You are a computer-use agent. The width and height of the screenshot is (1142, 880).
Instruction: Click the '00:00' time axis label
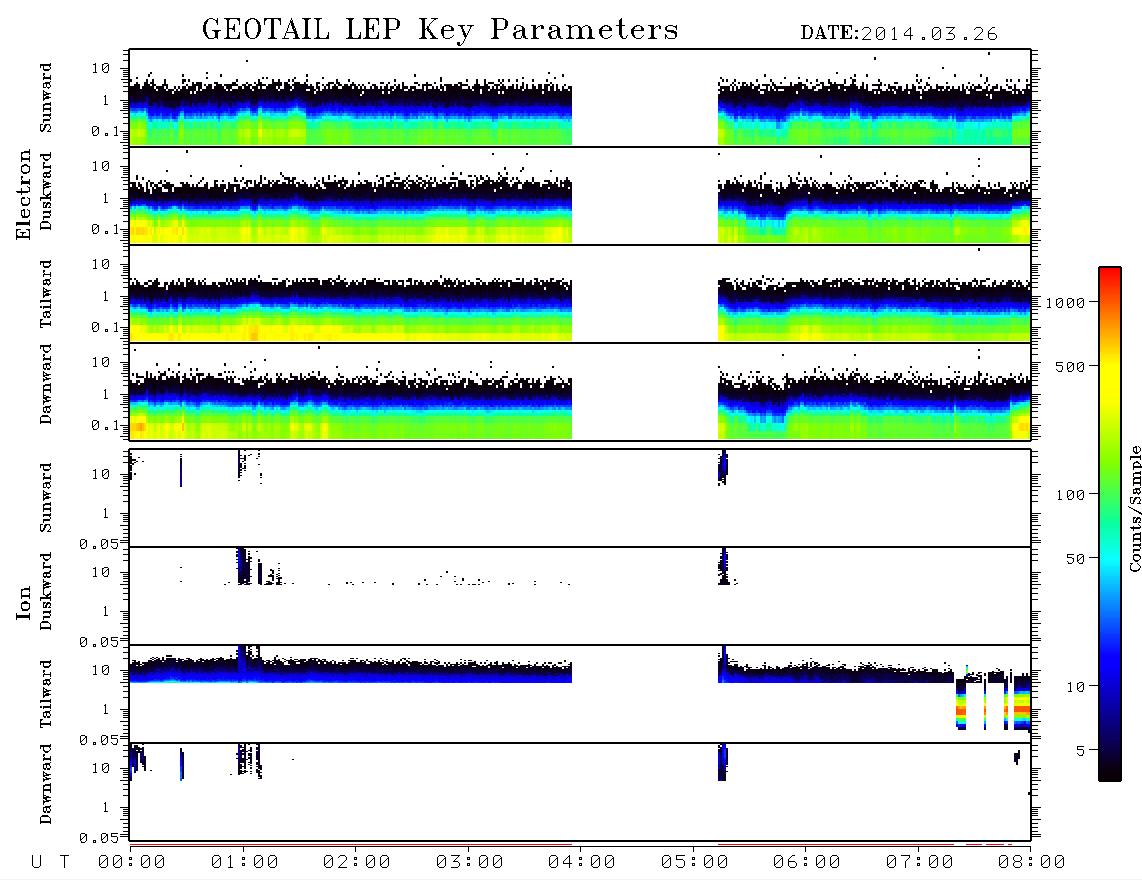click(x=132, y=863)
